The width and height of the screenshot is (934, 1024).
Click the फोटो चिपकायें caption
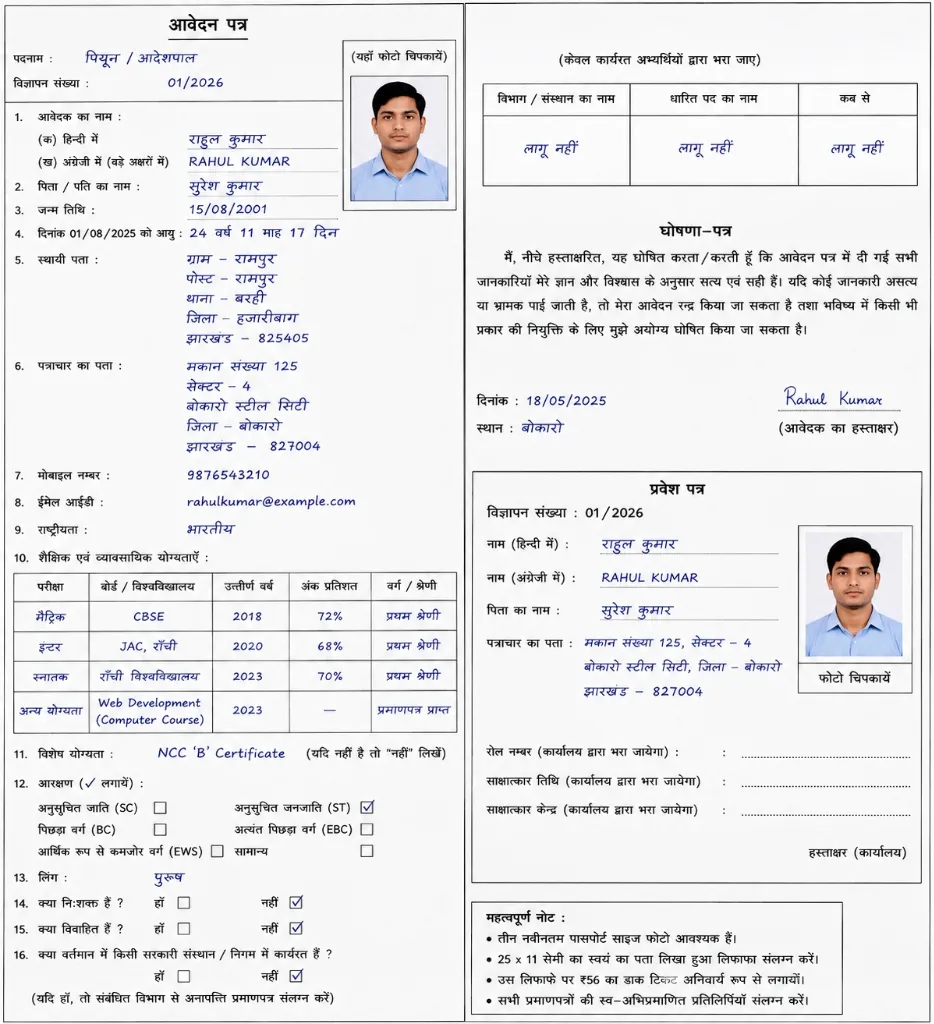[x=854, y=678]
